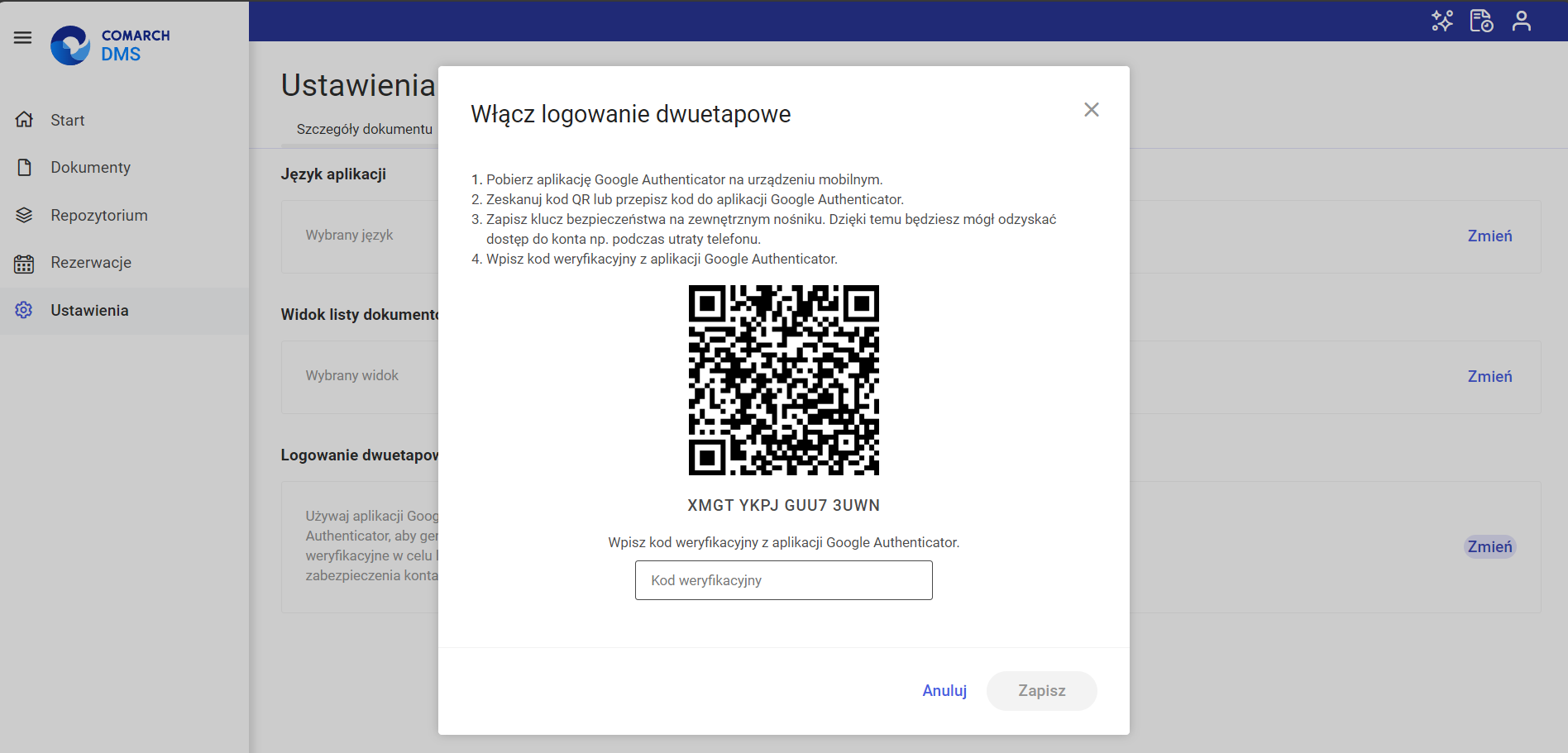Click the Wybrany widok label
The height and width of the screenshot is (753, 1568).
click(351, 375)
